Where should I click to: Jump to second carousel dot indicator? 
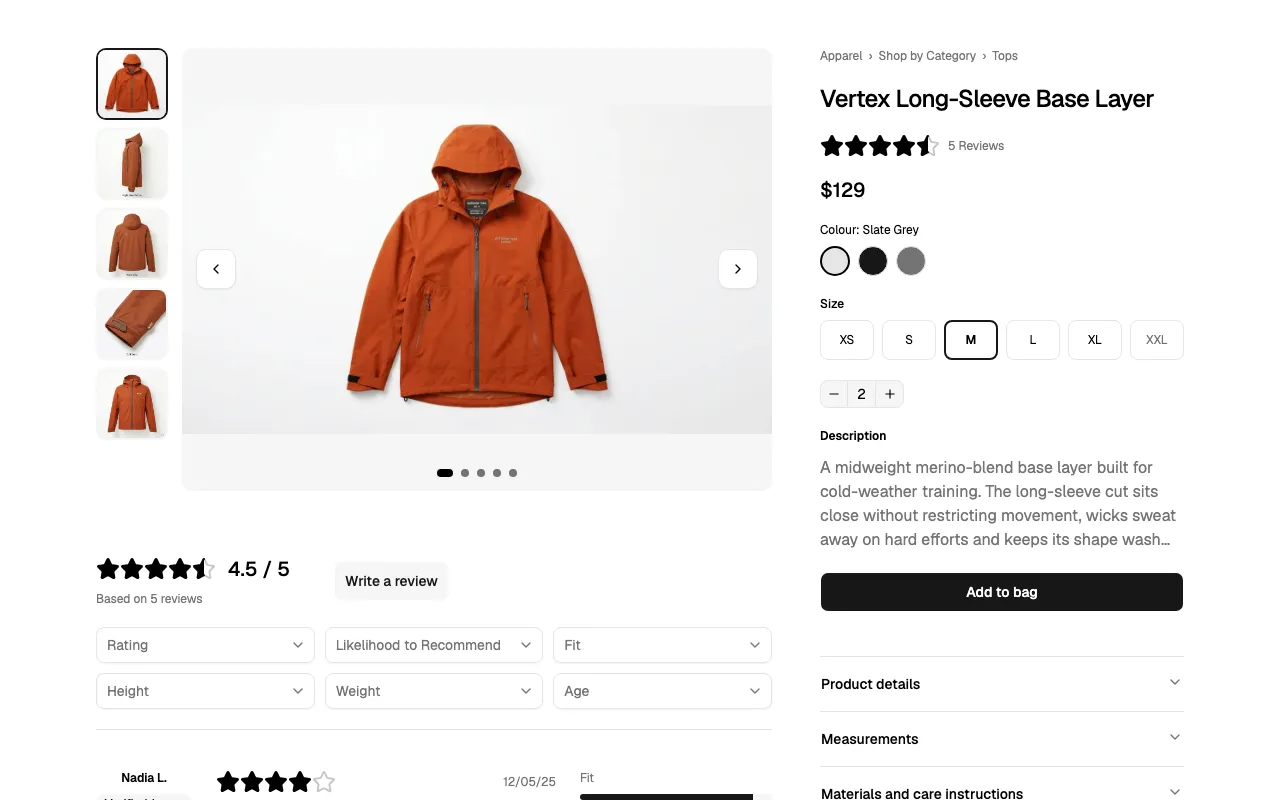click(465, 473)
